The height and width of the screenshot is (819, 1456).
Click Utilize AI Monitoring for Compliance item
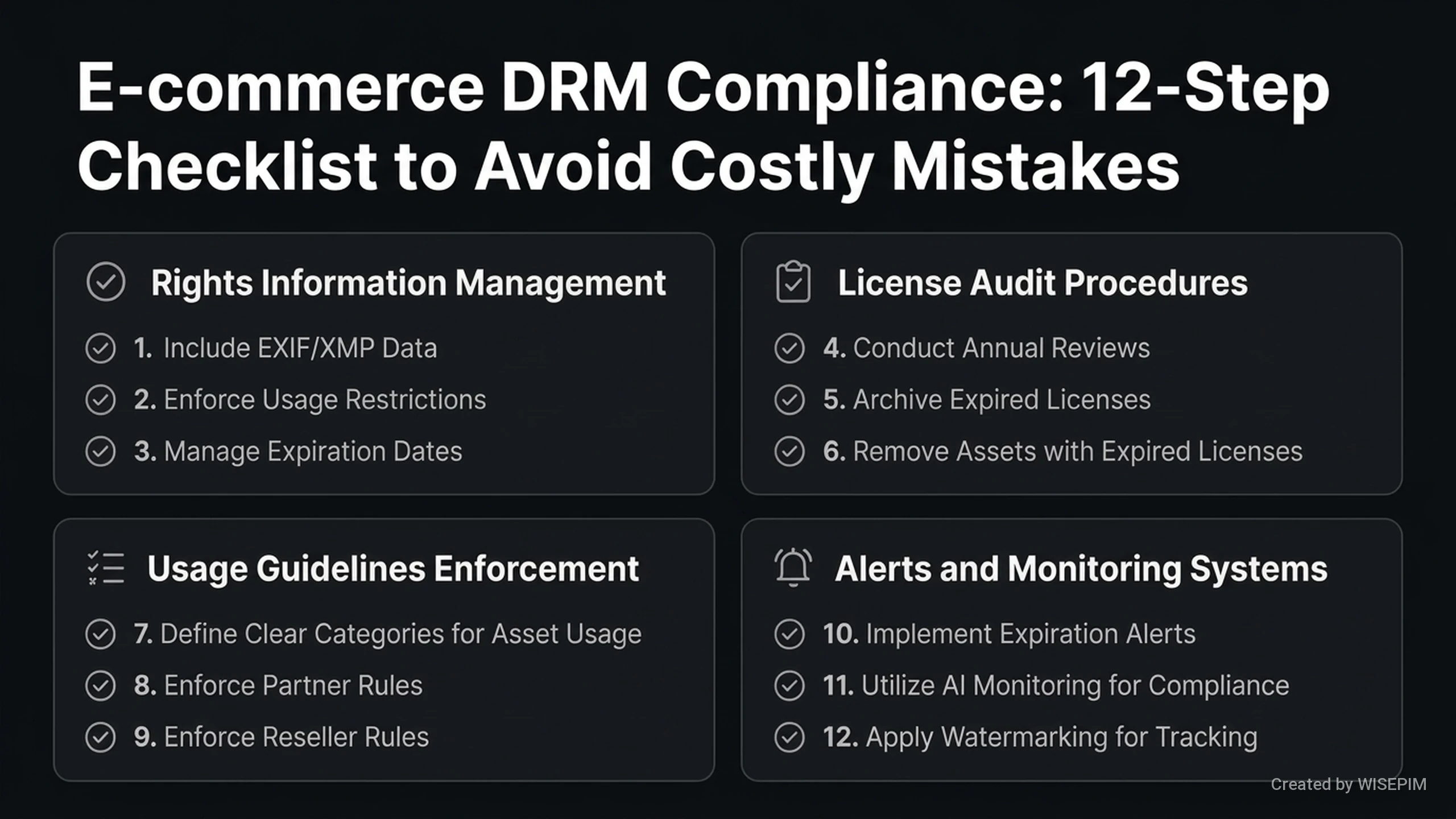click(1056, 685)
